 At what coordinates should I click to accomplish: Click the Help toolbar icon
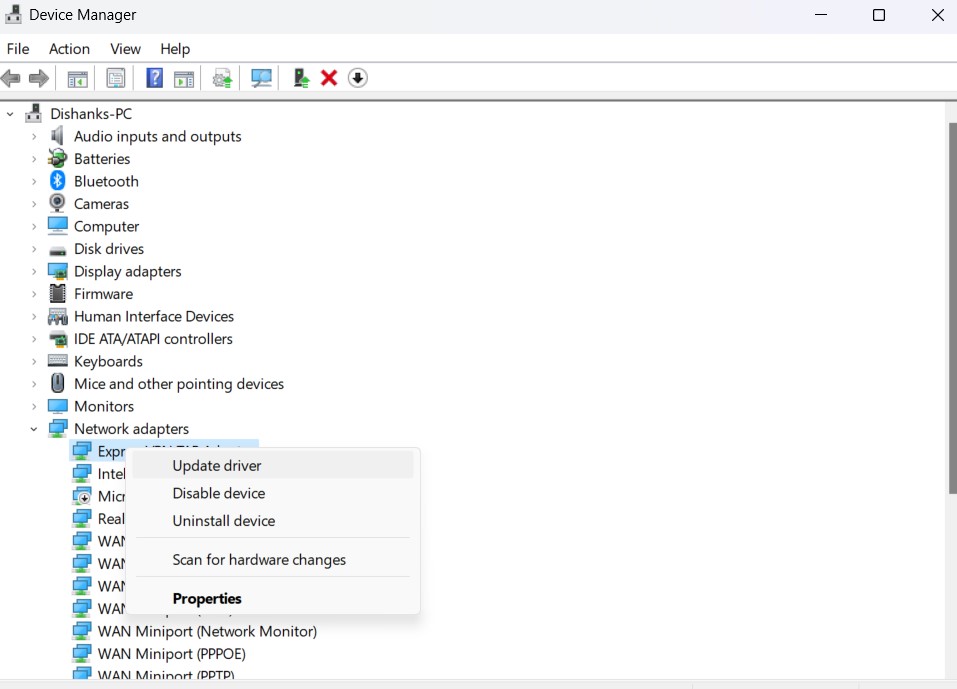(x=153, y=77)
